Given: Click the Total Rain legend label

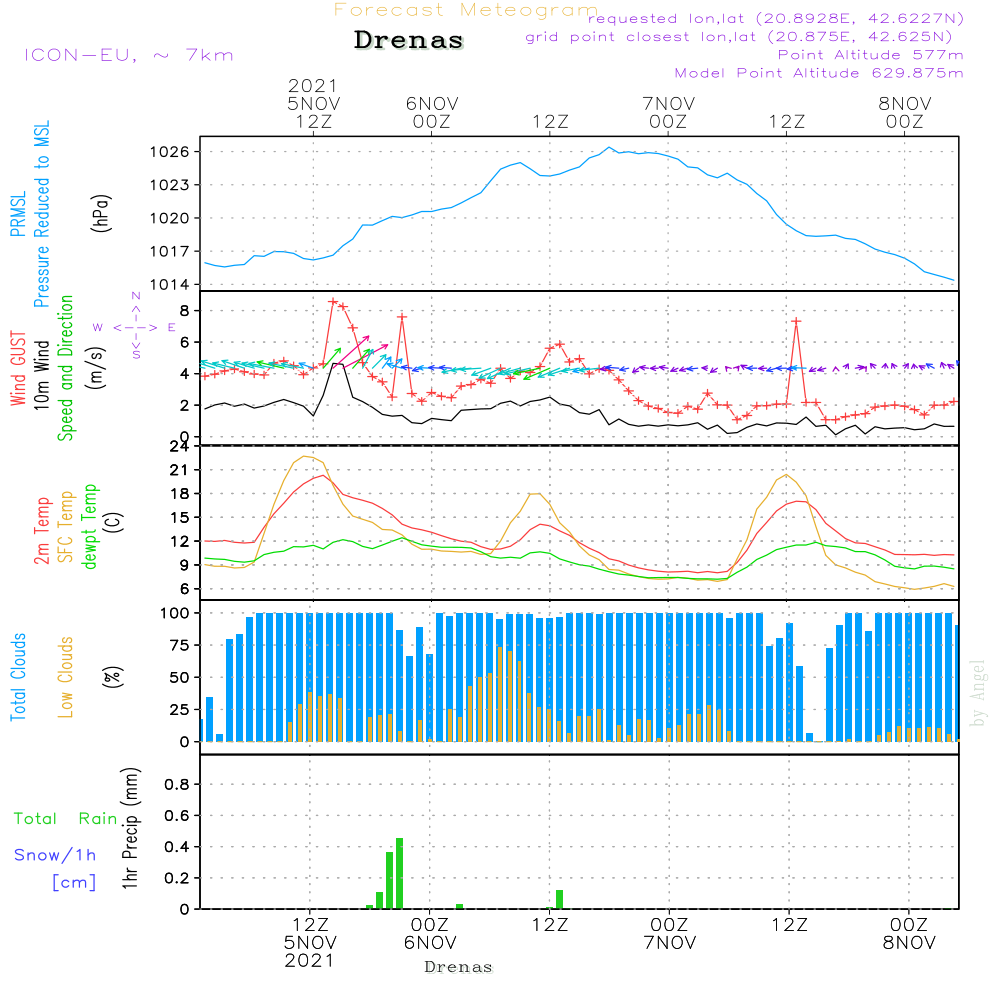Looking at the screenshot, I should tap(65, 818).
